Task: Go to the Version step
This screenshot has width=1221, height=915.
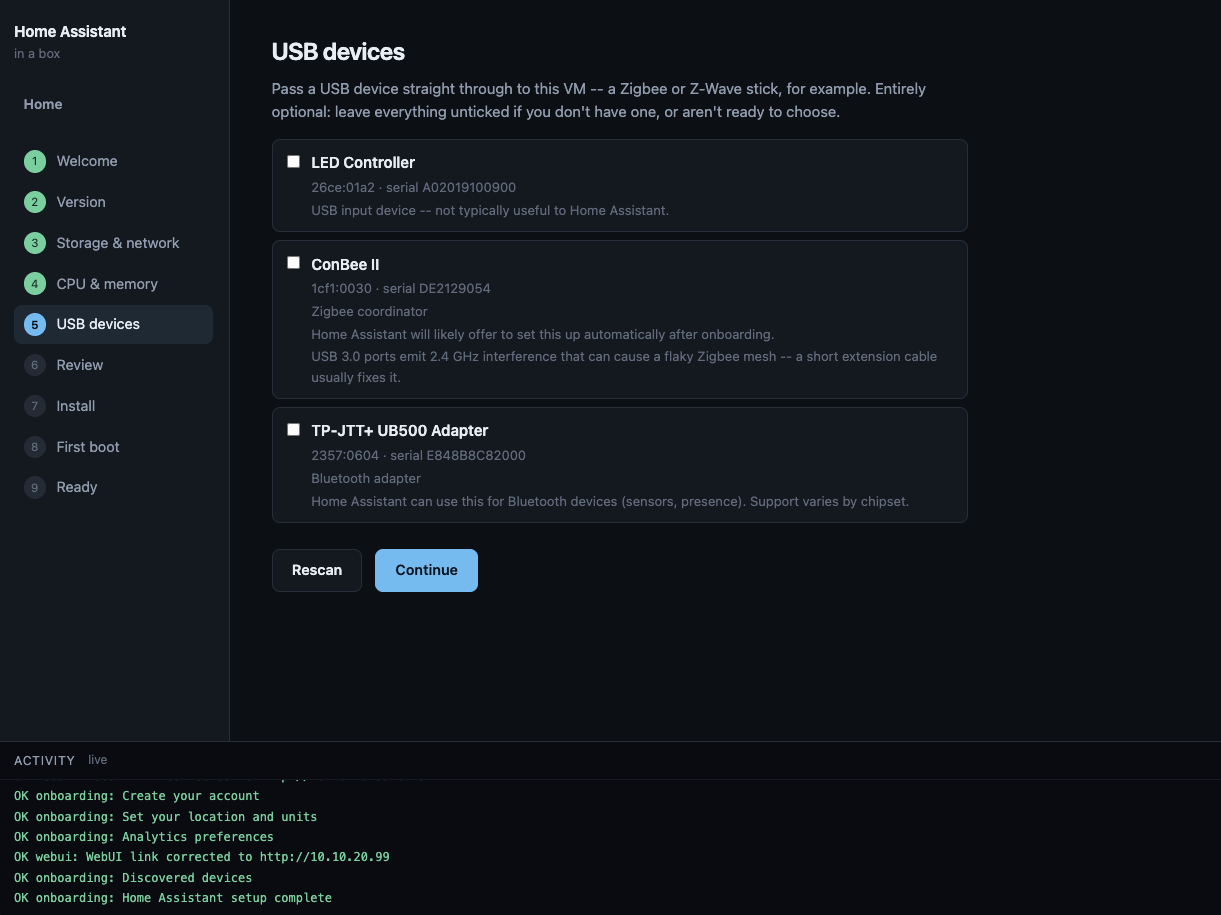Action: click(113, 202)
